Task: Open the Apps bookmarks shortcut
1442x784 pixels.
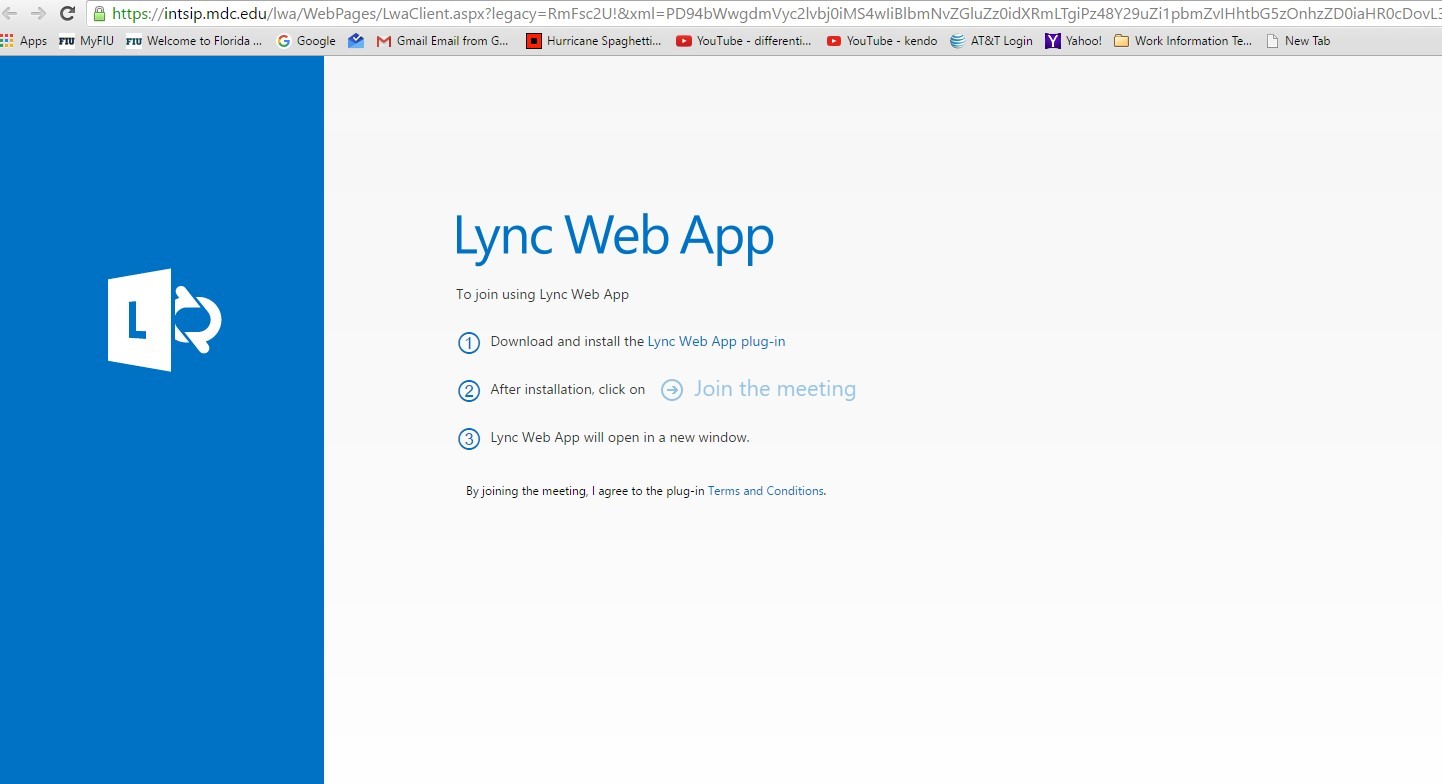Action: [24, 41]
